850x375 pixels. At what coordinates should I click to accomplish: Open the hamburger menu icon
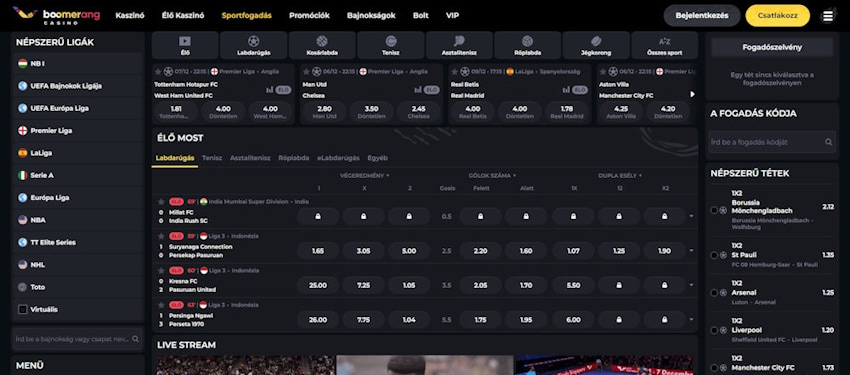tap(828, 16)
